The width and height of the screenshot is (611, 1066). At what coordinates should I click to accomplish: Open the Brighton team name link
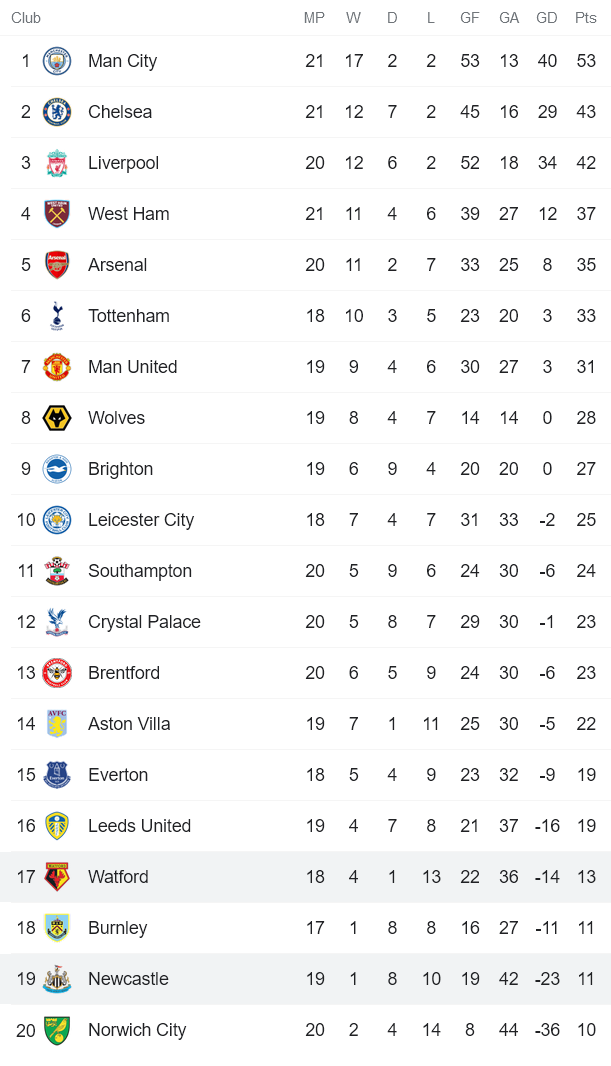pos(120,469)
